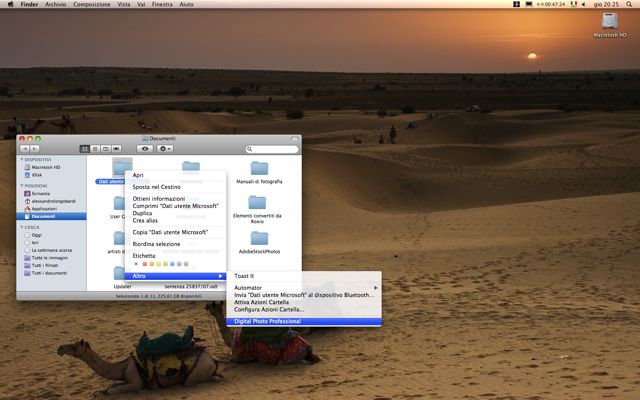Open the alessandrolongobardi home folder in the sidebar

click(51, 201)
